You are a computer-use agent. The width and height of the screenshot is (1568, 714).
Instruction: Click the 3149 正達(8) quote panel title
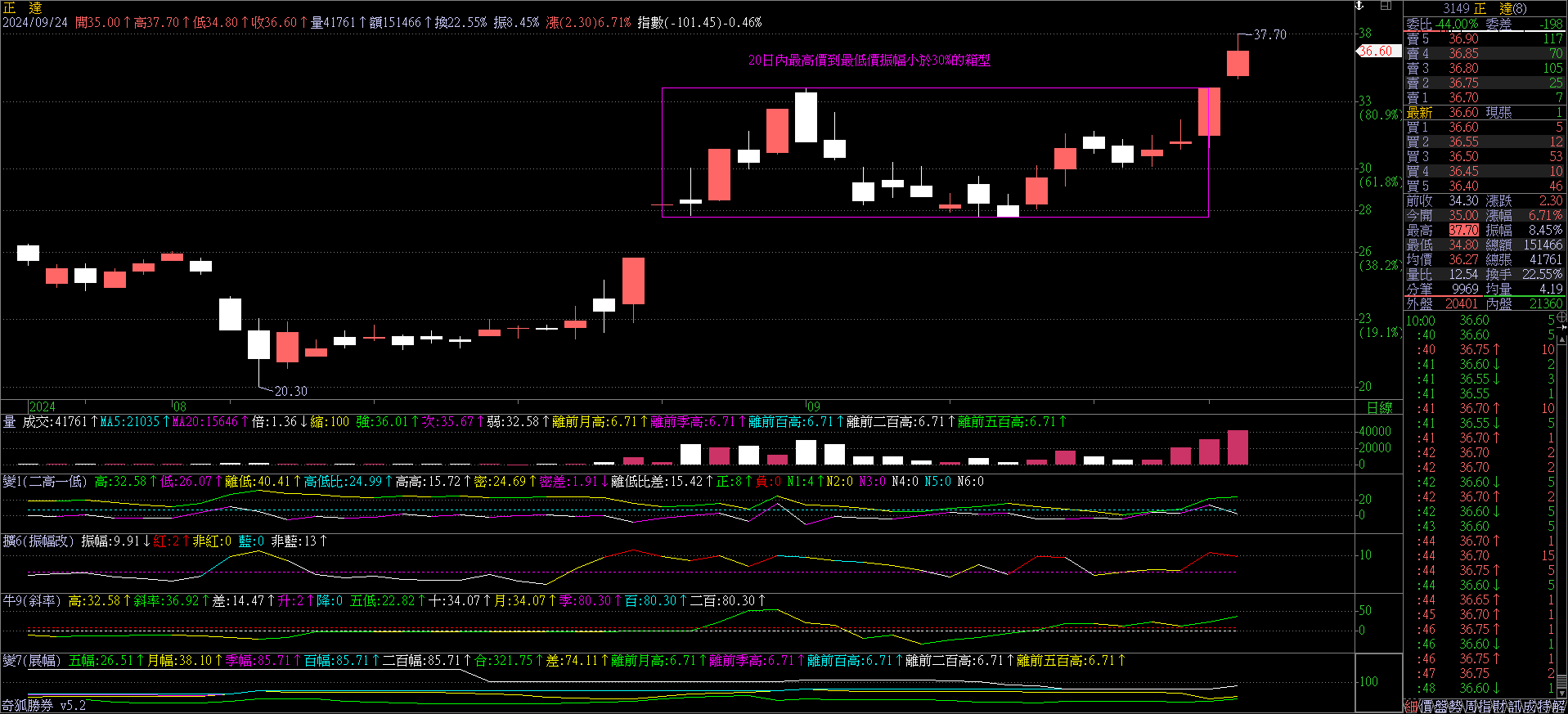1485,8
